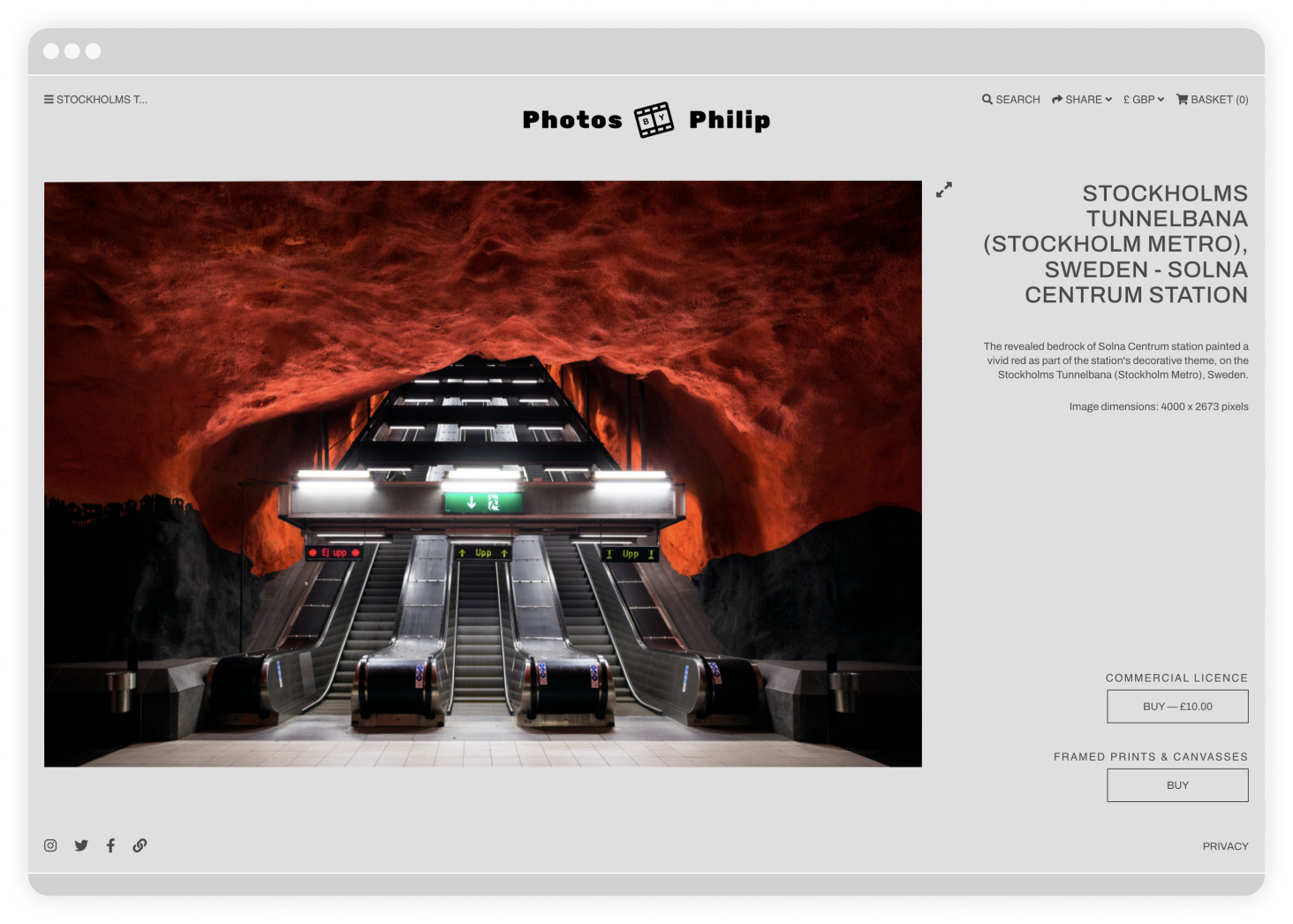Open the SHARE dropdown
Image resolution: width=1293 pixels, height=924 pixels.
[x=1081, y=99]
